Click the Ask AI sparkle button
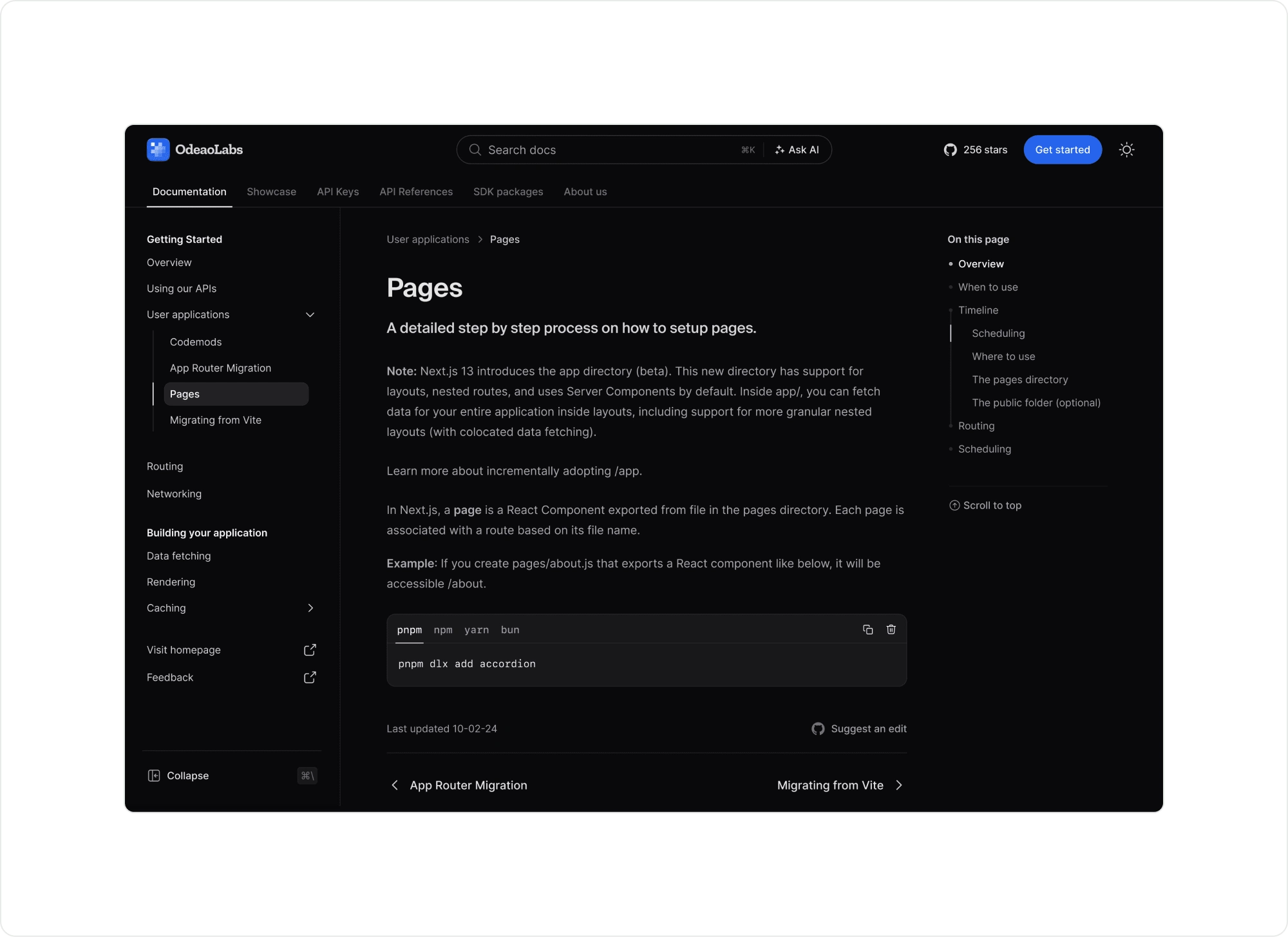1288x937 pixels. pos(797,149)
